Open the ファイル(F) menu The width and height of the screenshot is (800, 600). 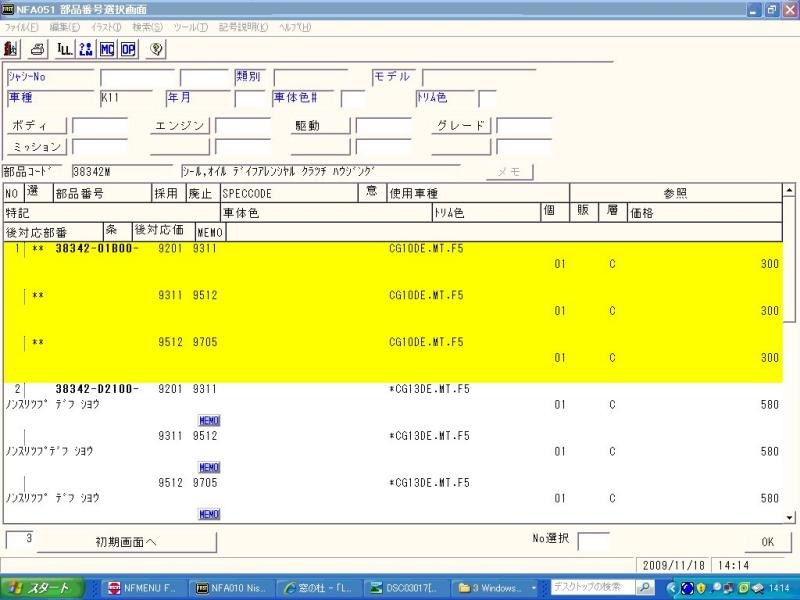pos(21,27)
